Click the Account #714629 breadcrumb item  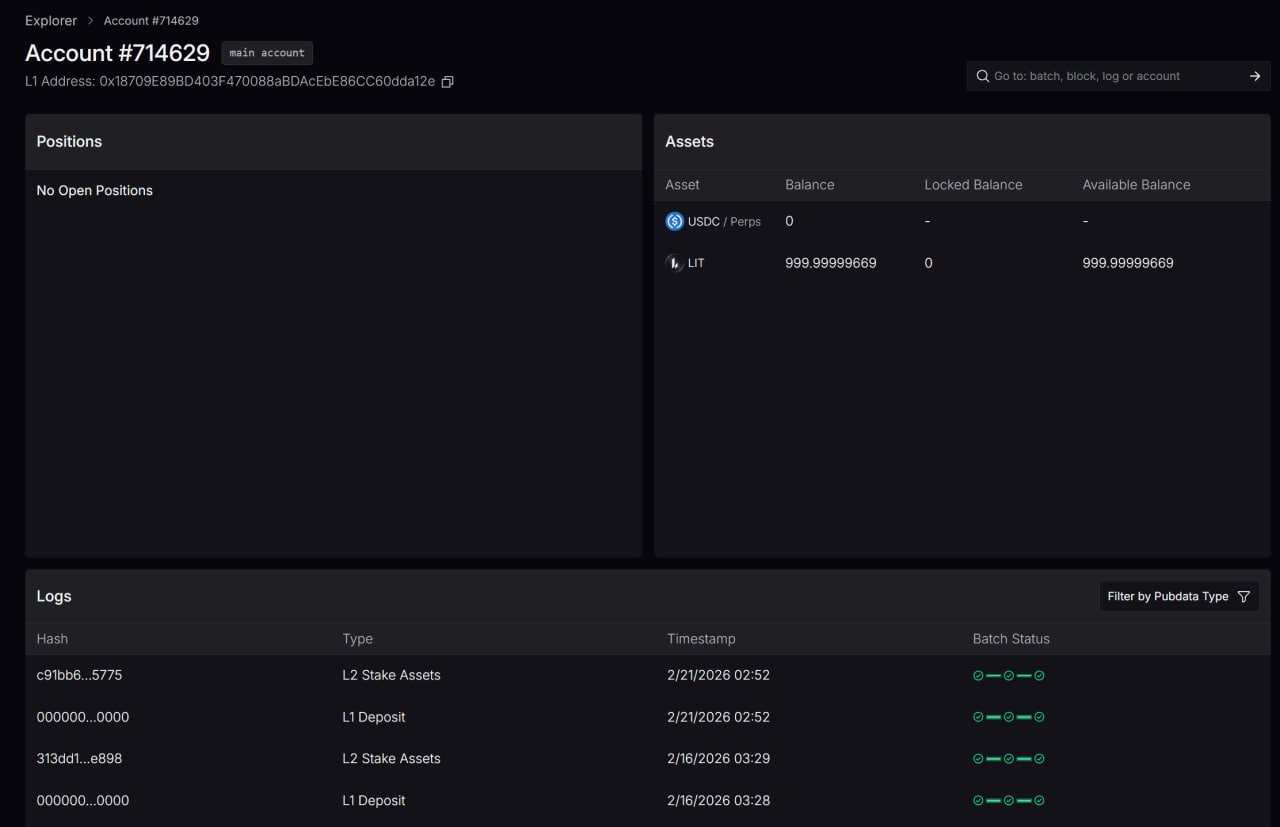[151, 20]
